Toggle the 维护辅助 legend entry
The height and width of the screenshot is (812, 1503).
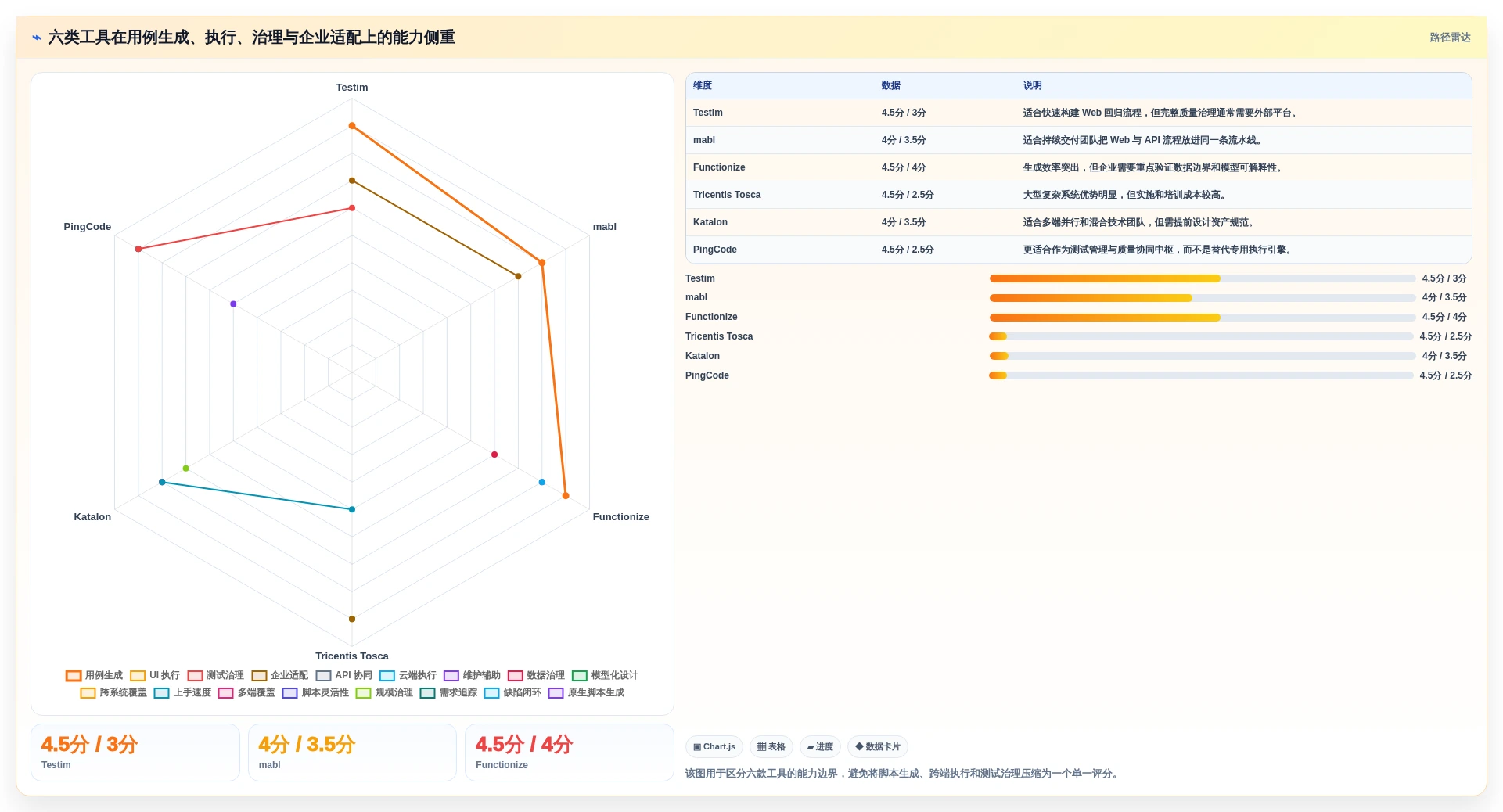pos(472,675)
